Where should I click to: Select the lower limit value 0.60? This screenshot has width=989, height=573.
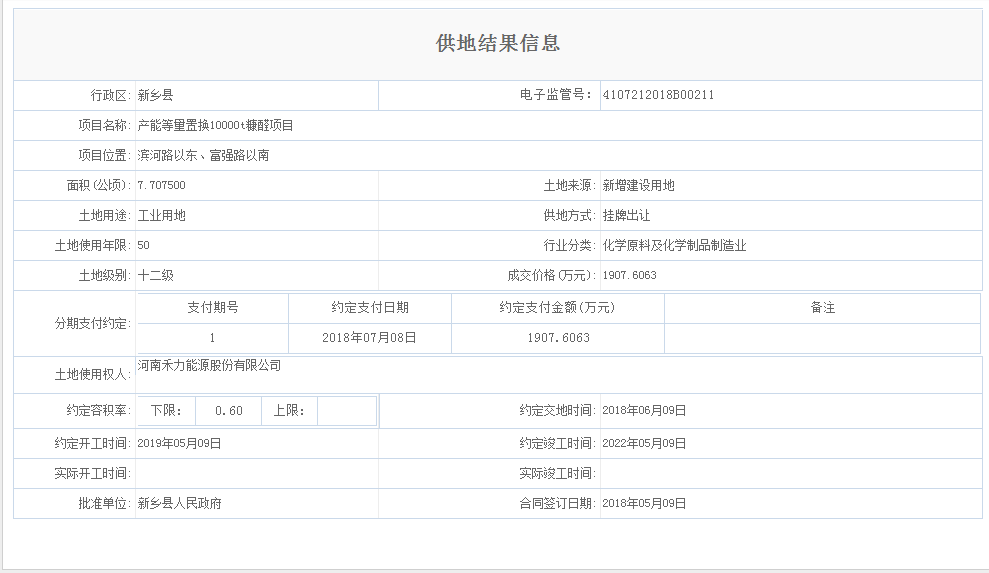pos(228,411)
